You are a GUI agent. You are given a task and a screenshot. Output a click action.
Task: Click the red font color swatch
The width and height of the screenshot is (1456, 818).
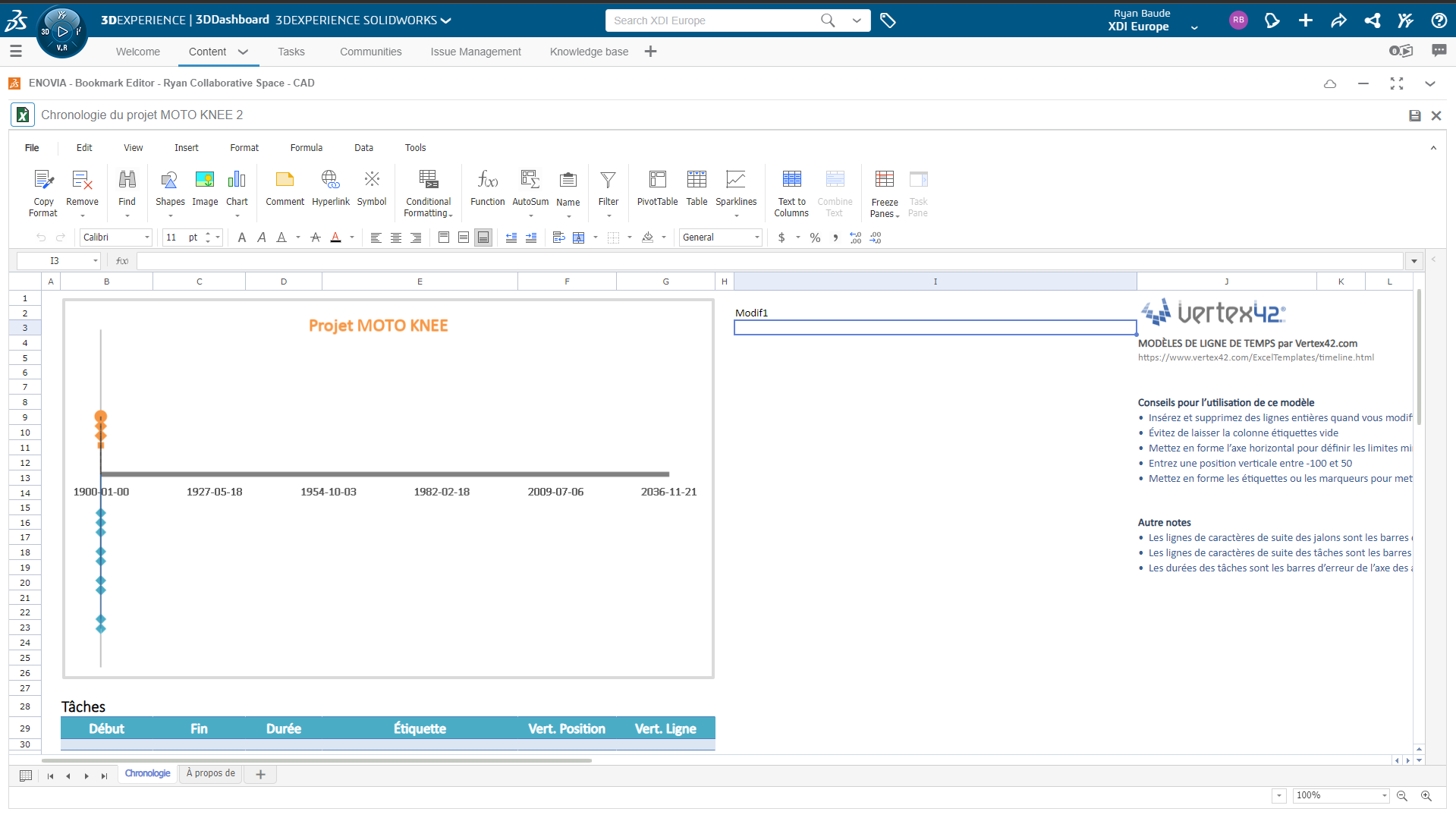point(335,238)
